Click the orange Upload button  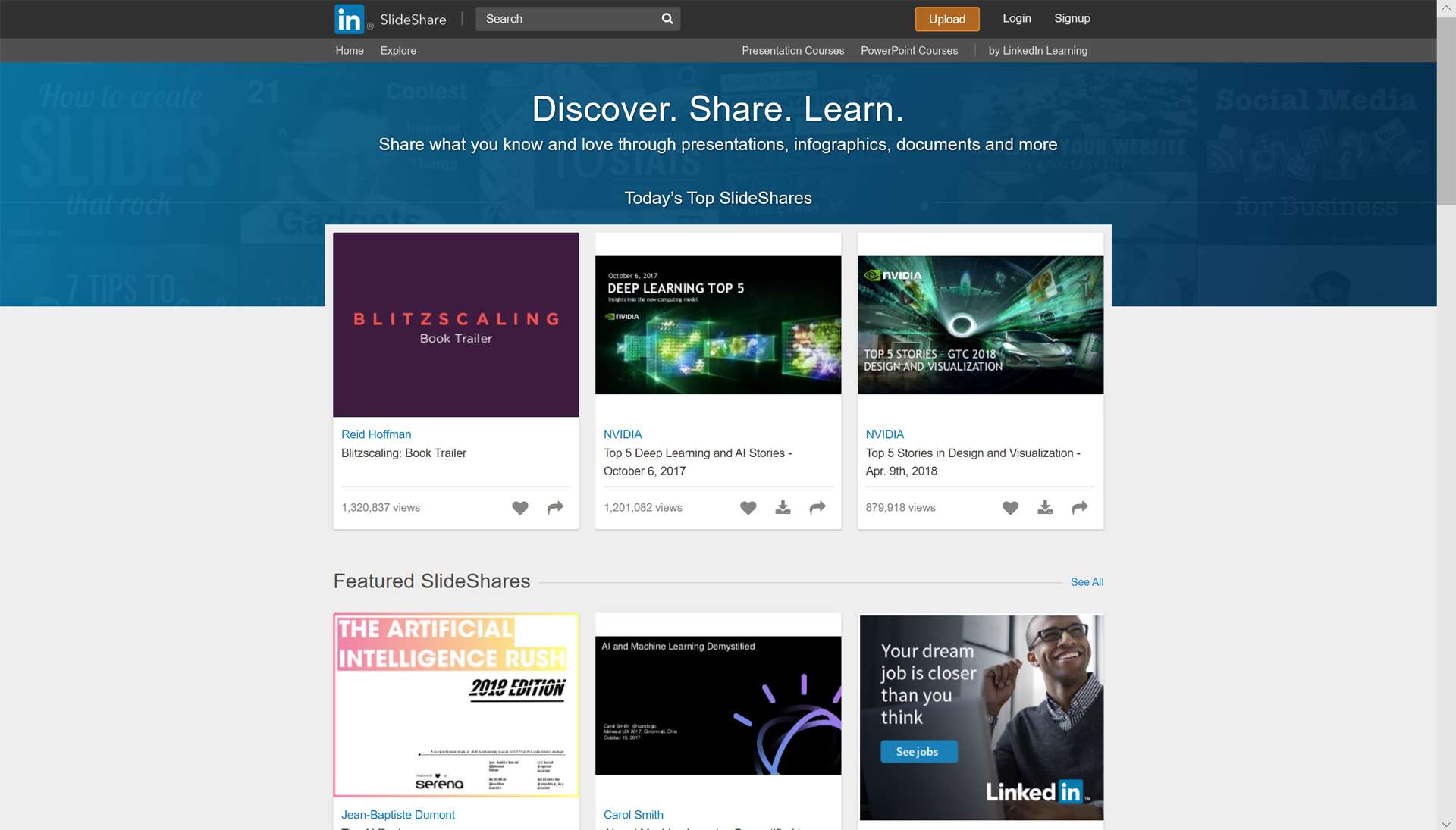click(x=947, y=19)
